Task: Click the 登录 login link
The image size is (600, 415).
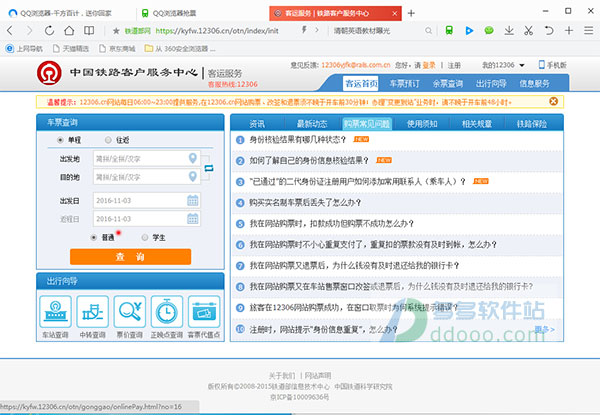Action: pos(429,65)
